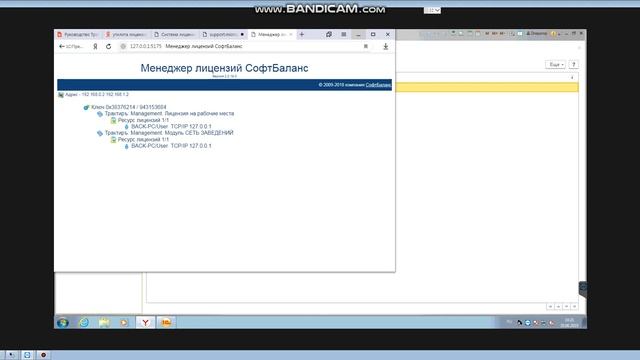Select the 'Ключ 0x...' tree entry
The image size is (640, 360).
tap(129, 107)
